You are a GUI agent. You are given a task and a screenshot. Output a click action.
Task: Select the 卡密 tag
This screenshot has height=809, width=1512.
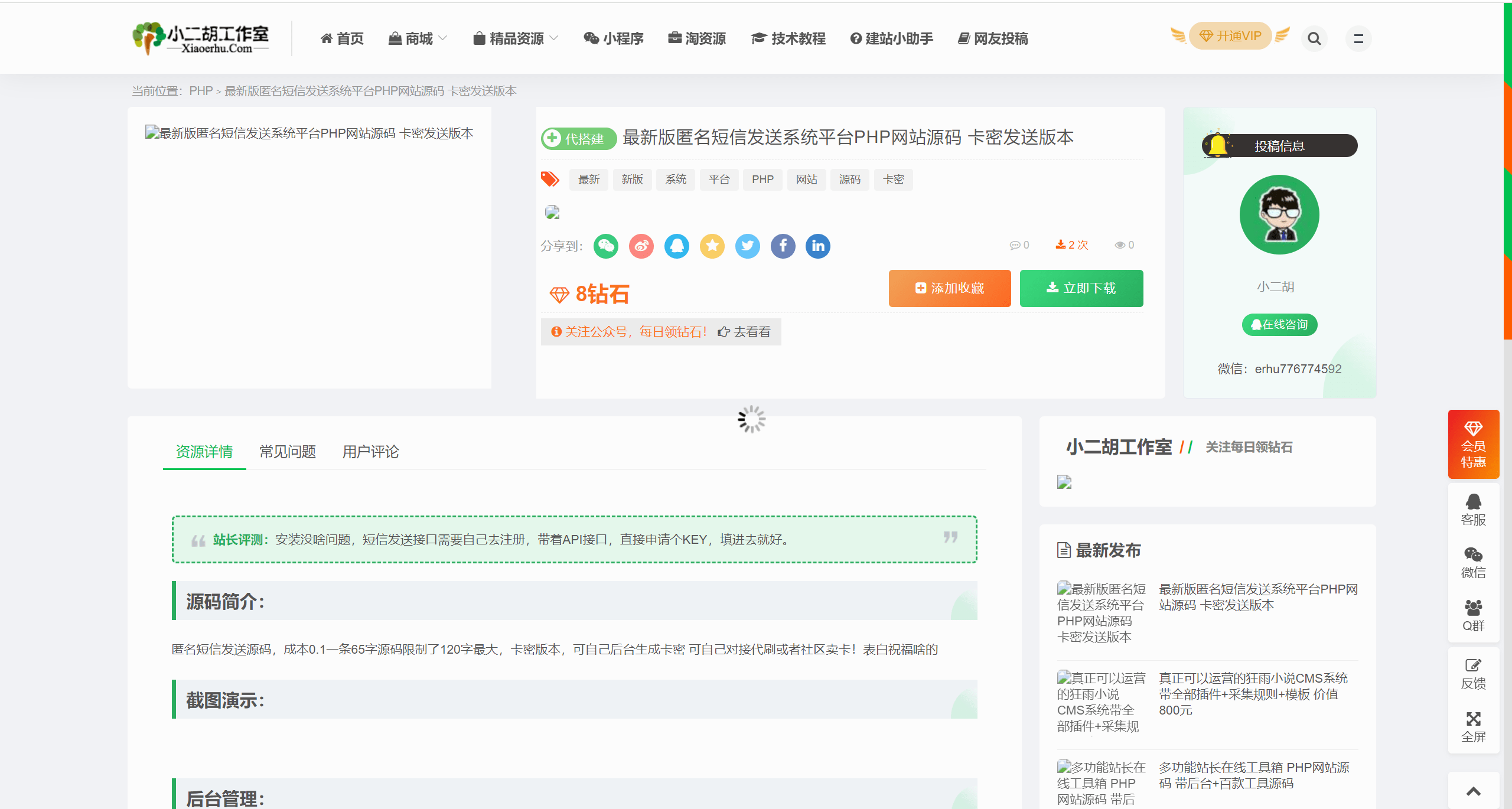click(x=894, y=180)
